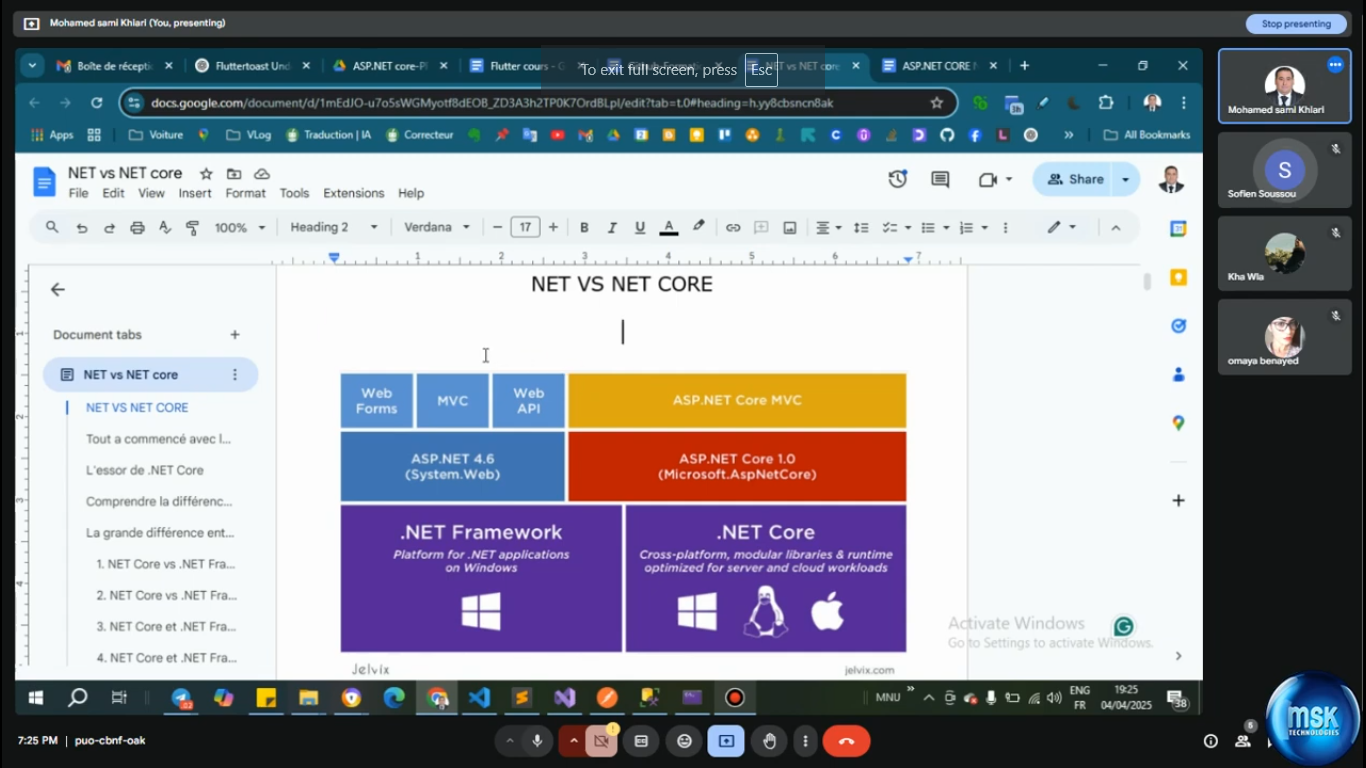Screen dimensions: 1366x768
Task: Switch to the Fluttertoast browser tab
Action: point(250,66)
